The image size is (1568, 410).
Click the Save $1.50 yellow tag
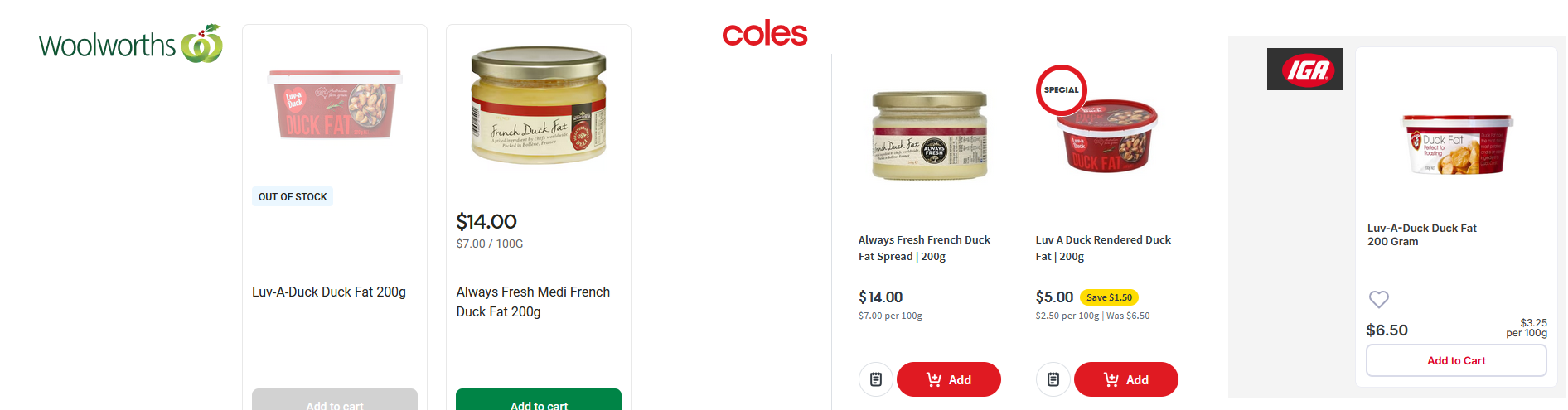[1109, 297]
